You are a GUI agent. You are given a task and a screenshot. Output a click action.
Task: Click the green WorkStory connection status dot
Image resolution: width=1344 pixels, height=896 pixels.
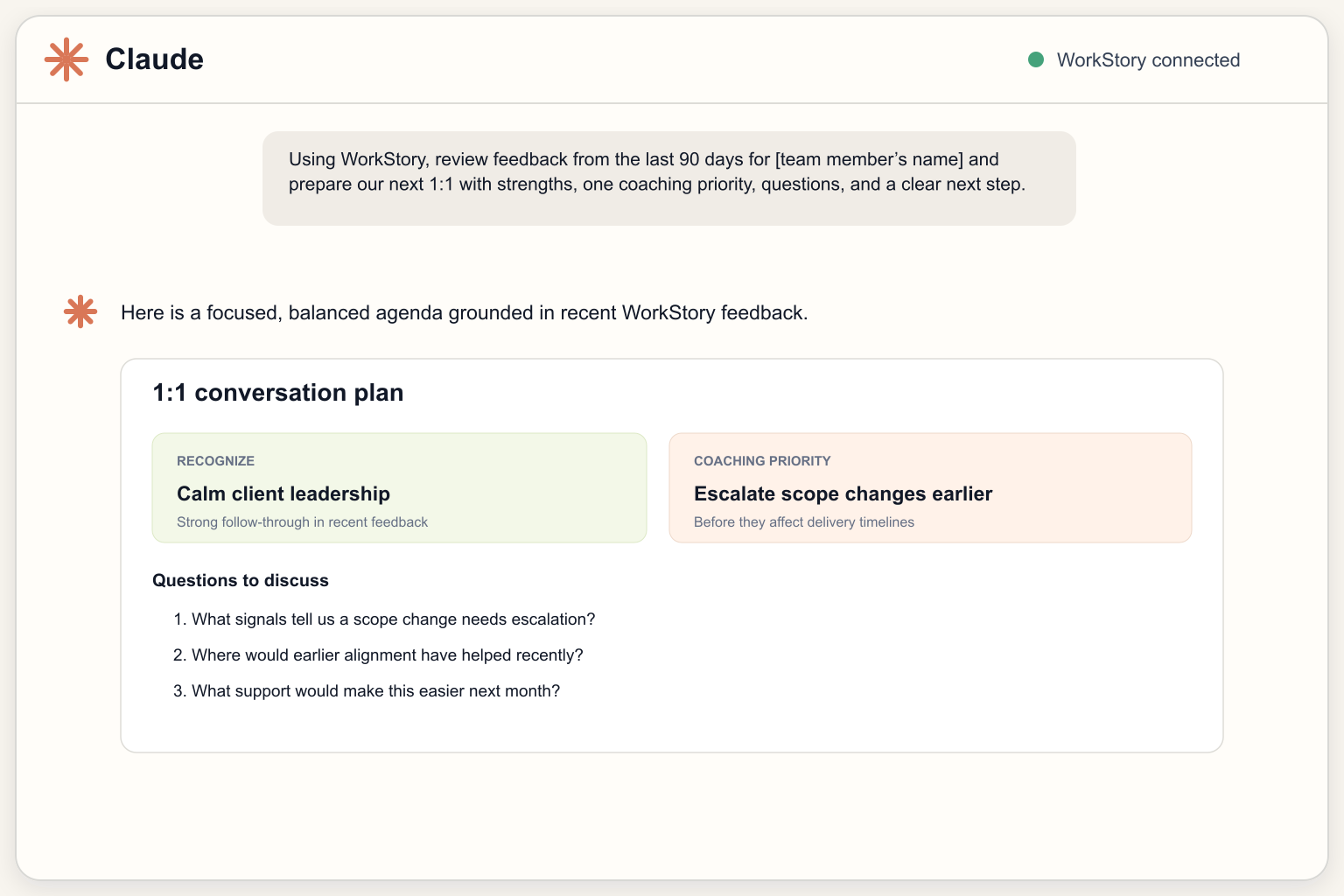pos(1036,59)
